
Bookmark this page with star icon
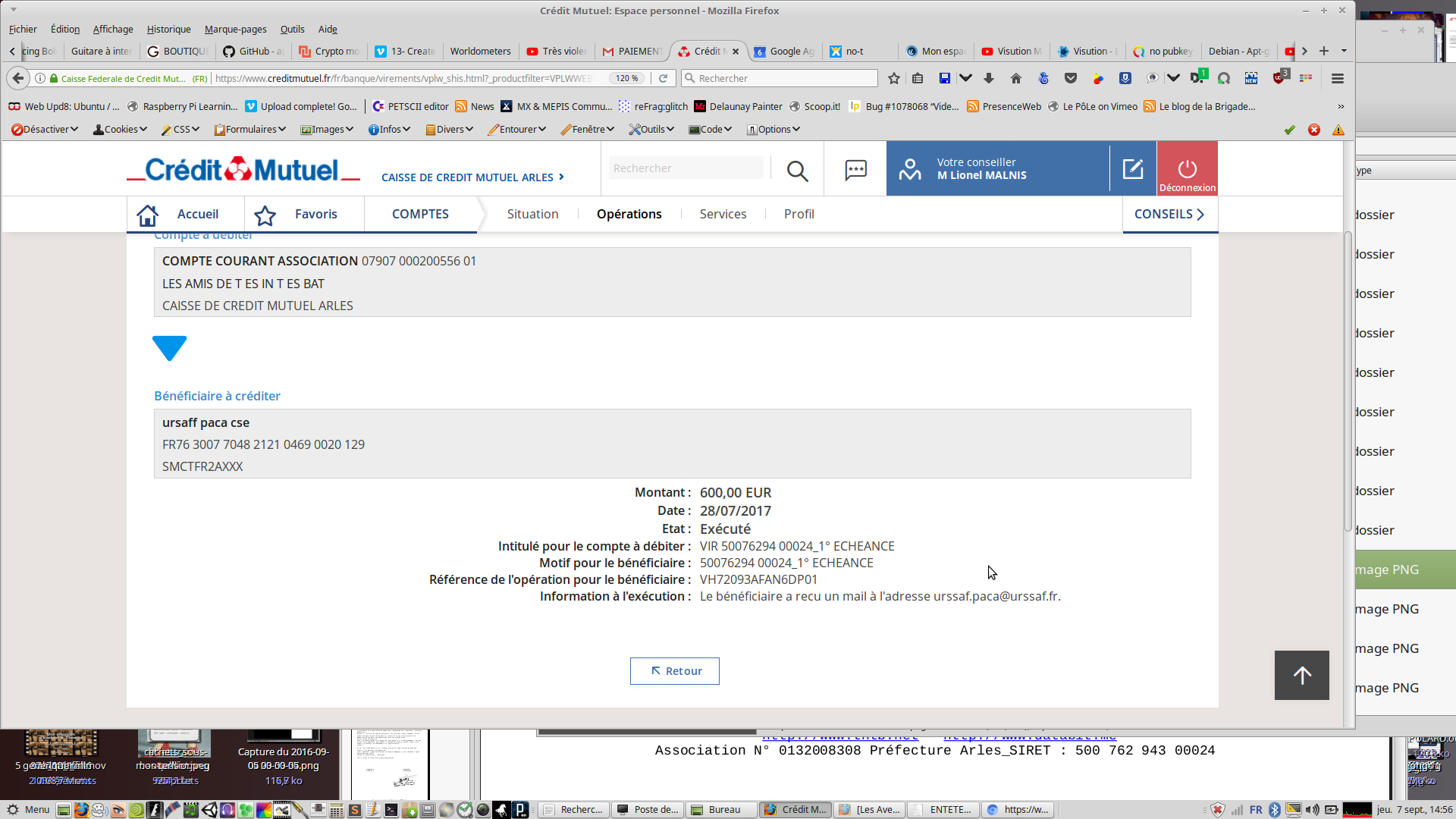point(893,78)
